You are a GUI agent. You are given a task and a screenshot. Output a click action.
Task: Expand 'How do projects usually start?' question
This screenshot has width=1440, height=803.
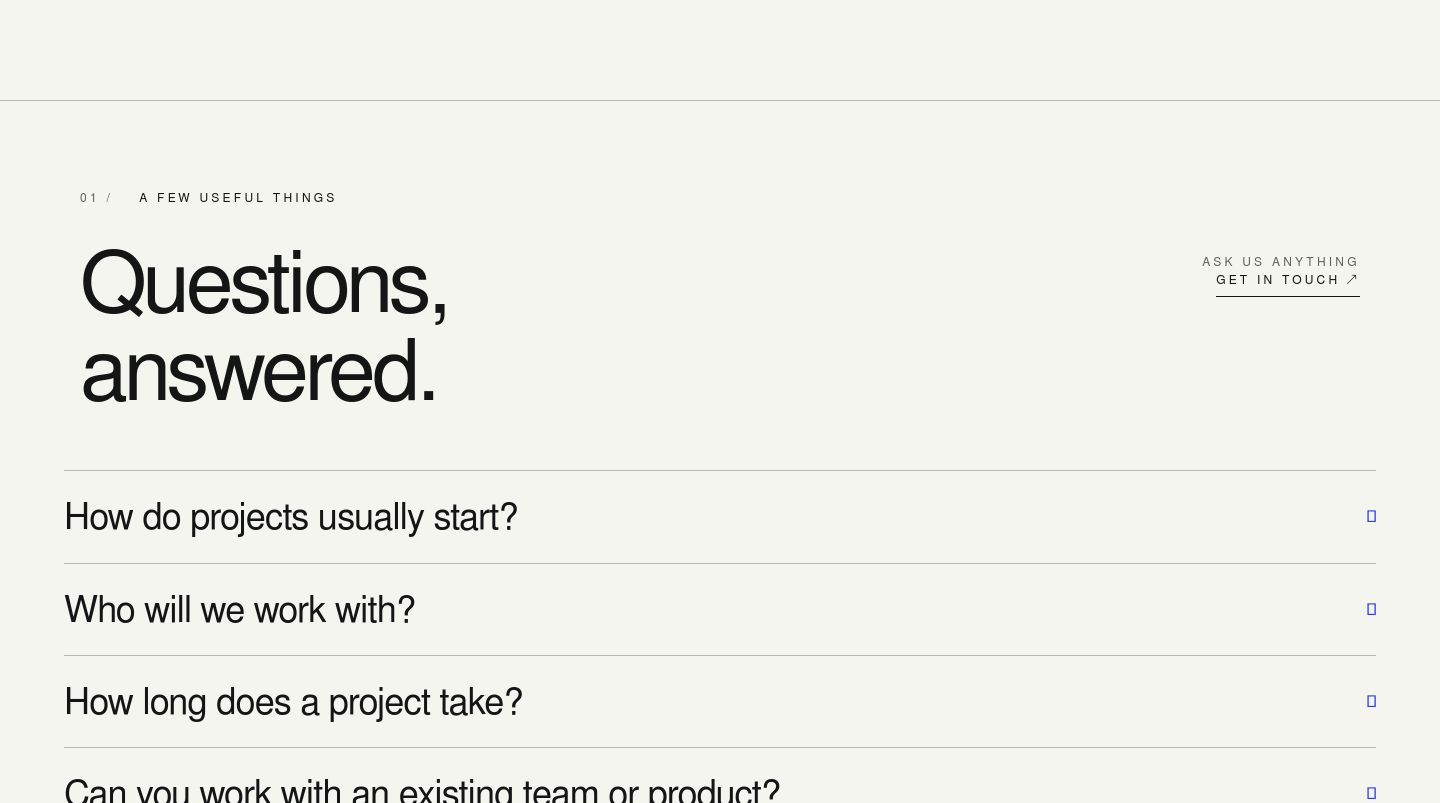pos(720,517)
